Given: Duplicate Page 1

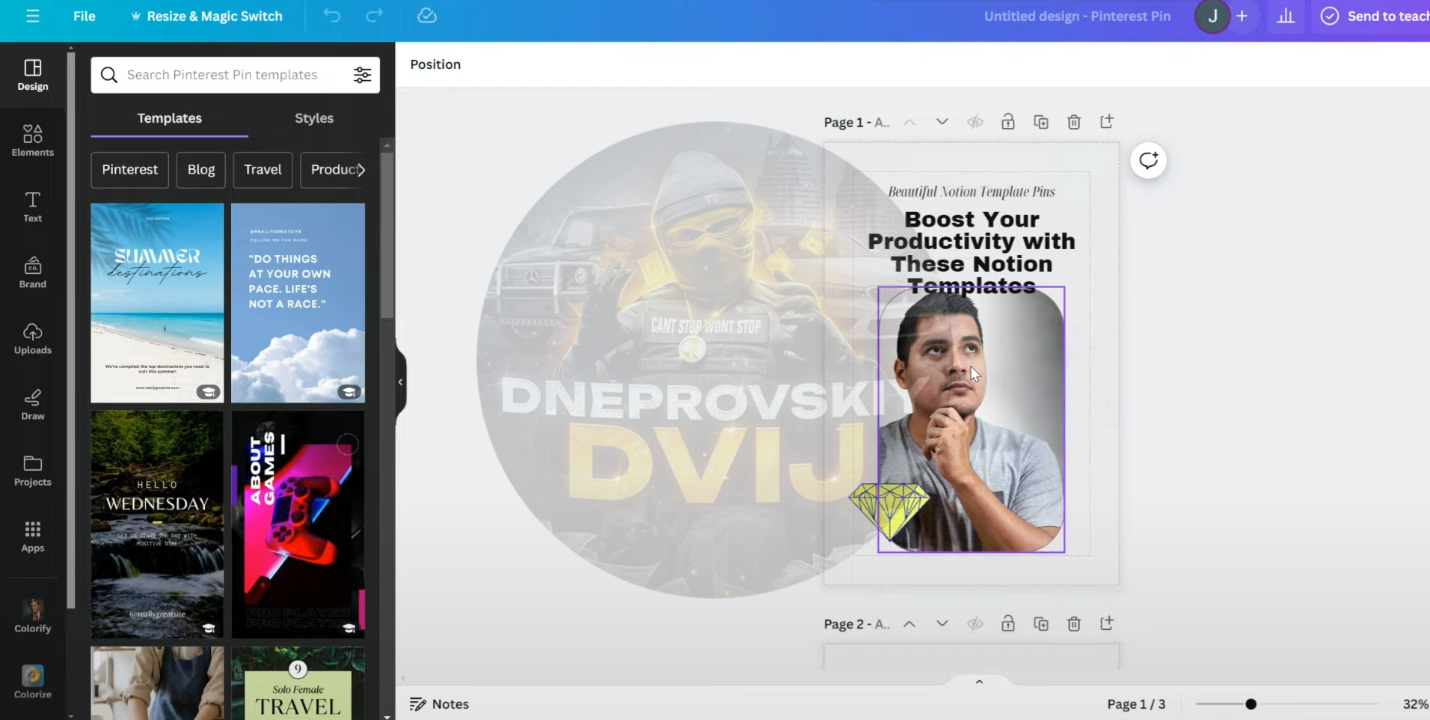Looking at the screenshot, I should point(1041,122).
